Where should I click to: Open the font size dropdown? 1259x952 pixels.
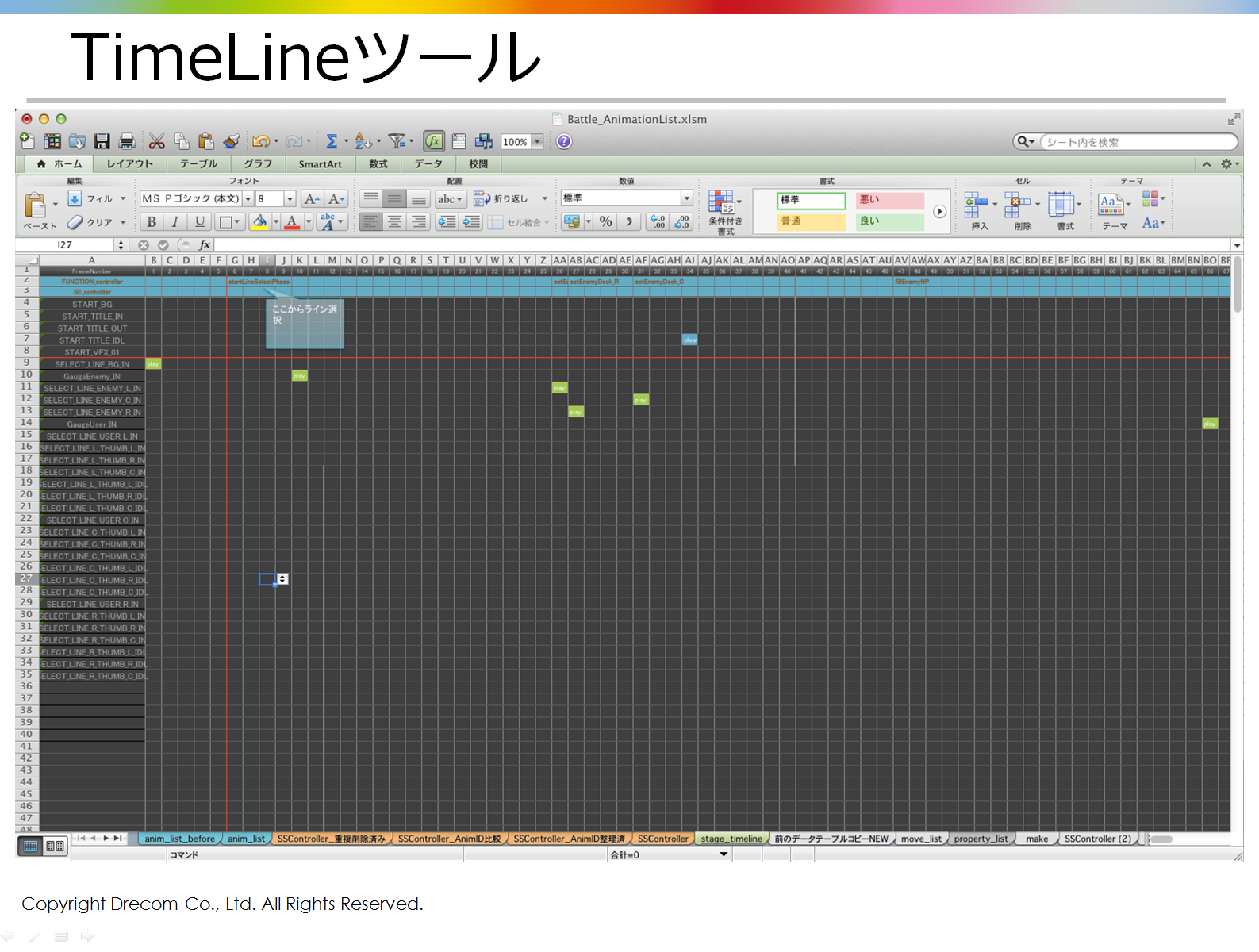click(x=290, y=199)
